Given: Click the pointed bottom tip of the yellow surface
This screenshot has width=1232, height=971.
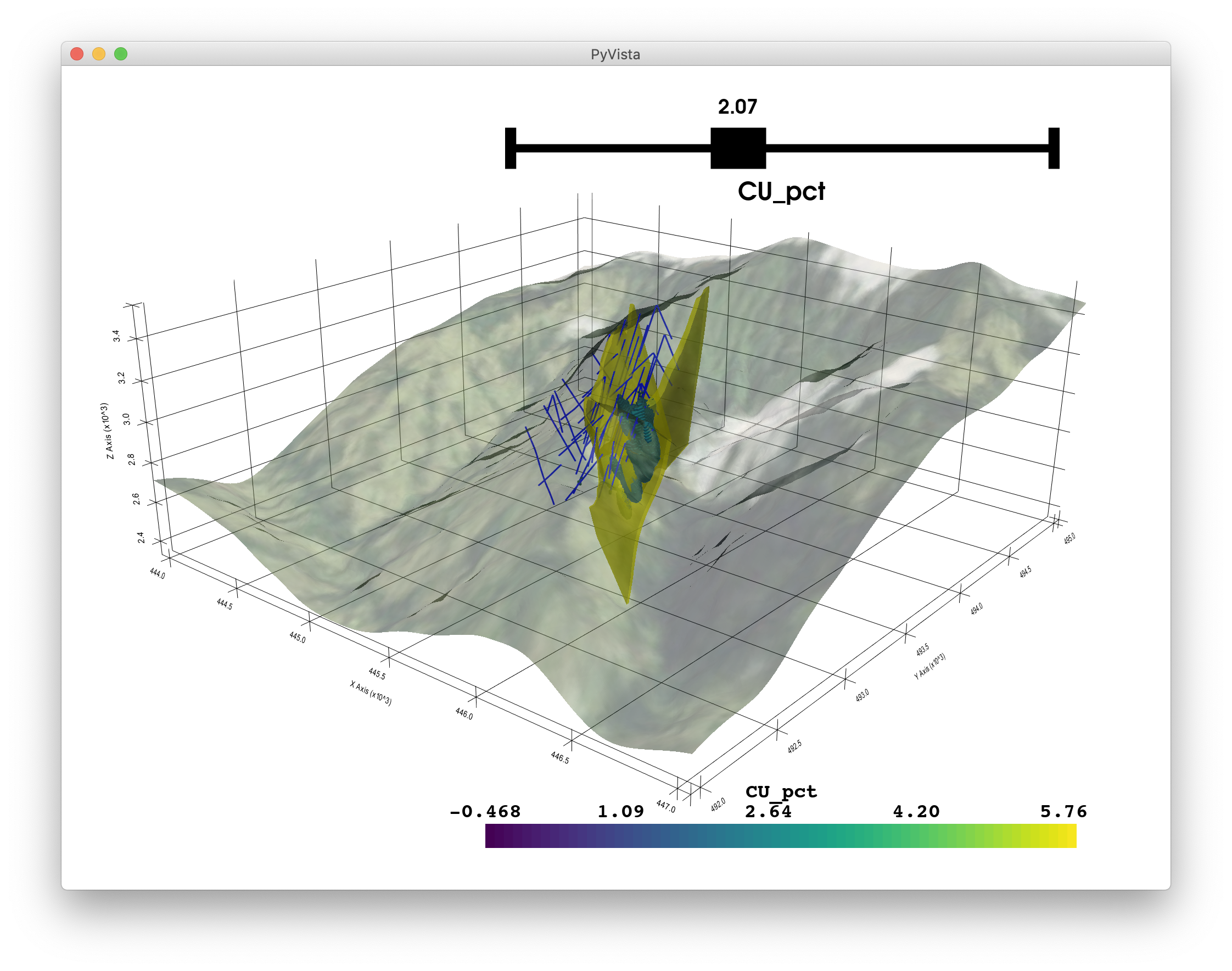Looking at the screenshot, I should 627,601.
